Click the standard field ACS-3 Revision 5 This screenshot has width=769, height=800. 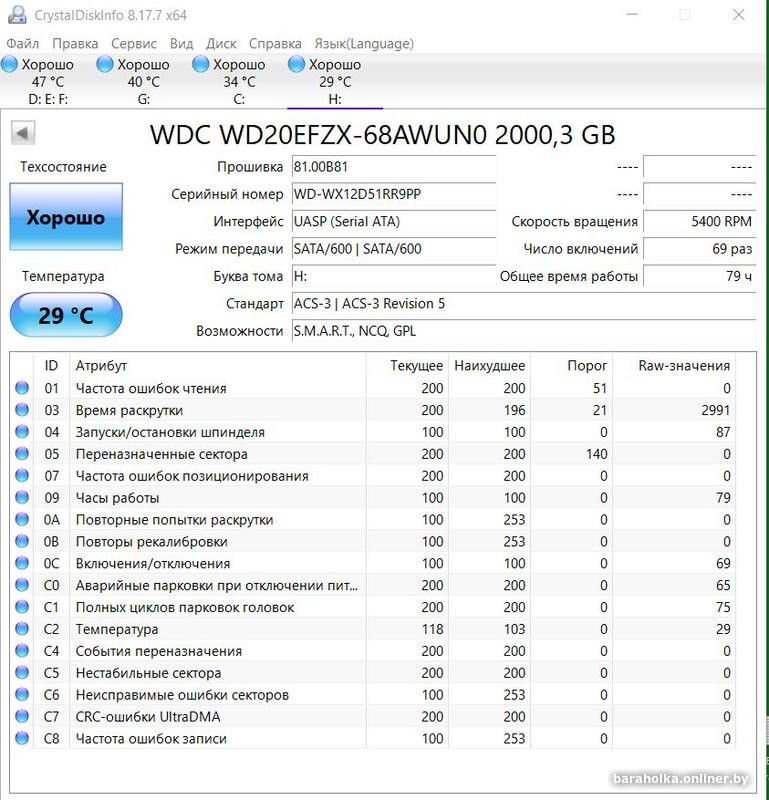coord(524,304)
